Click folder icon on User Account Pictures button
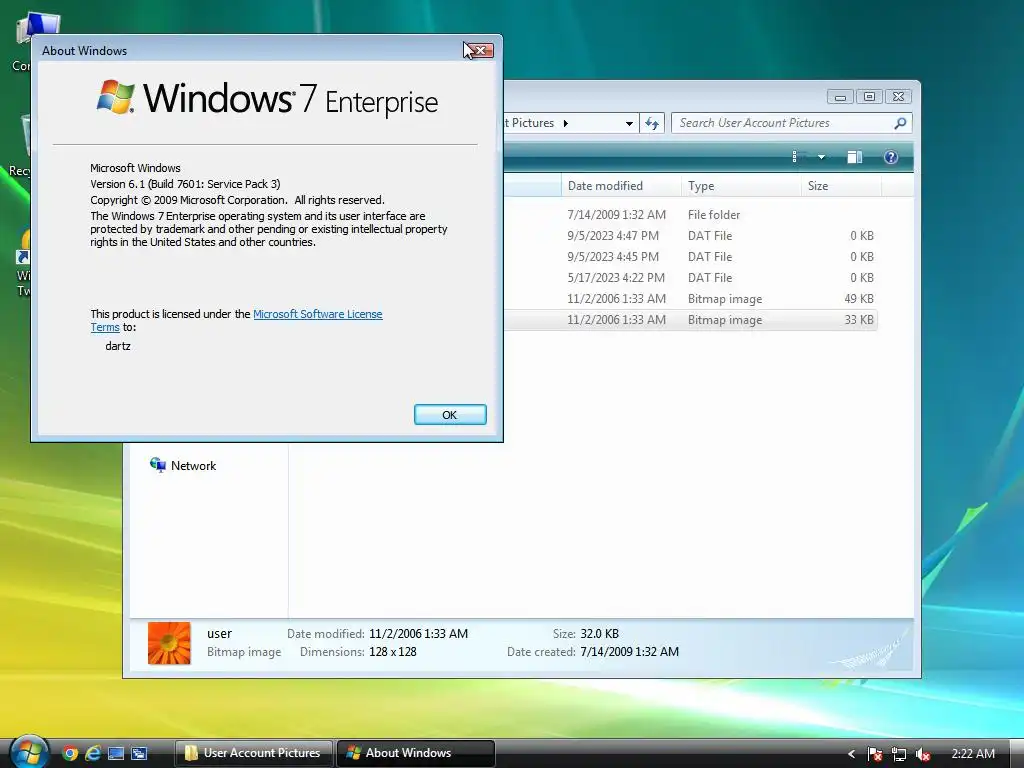Screen dimensions: 1024x768 pos(191,753)
